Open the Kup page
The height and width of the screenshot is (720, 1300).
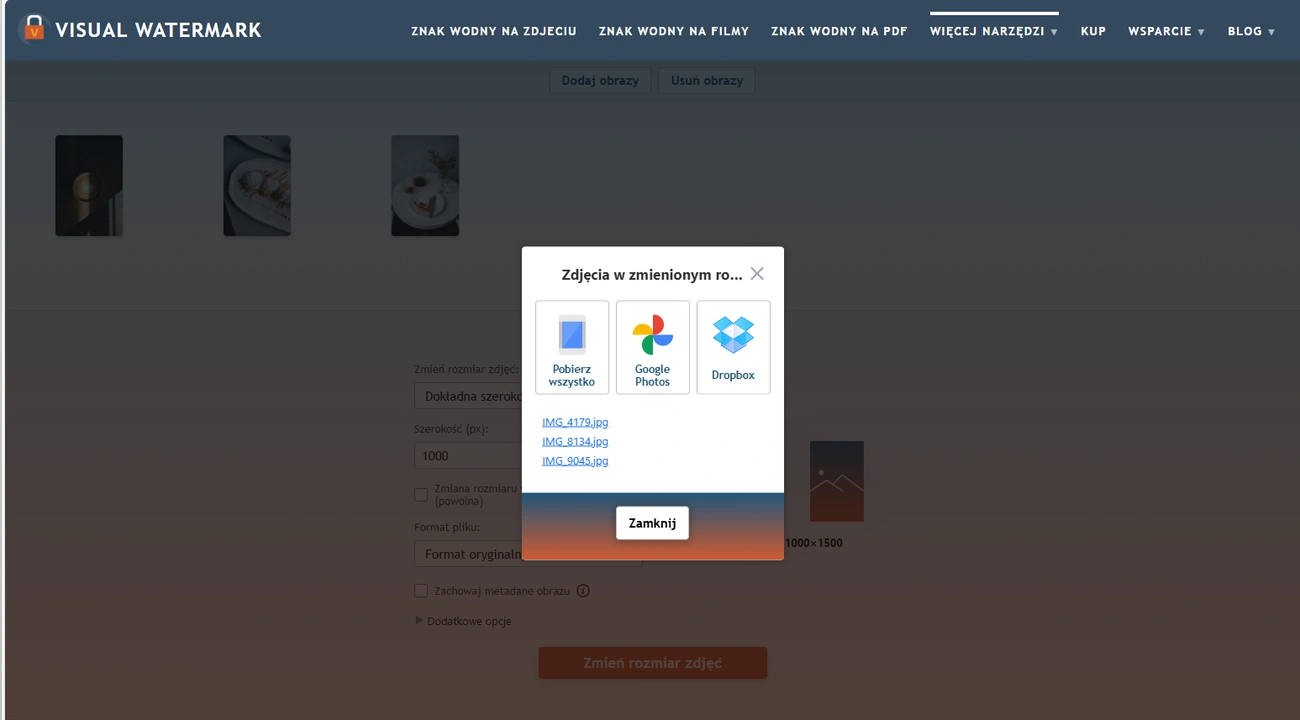click(x=1093, y=31)
